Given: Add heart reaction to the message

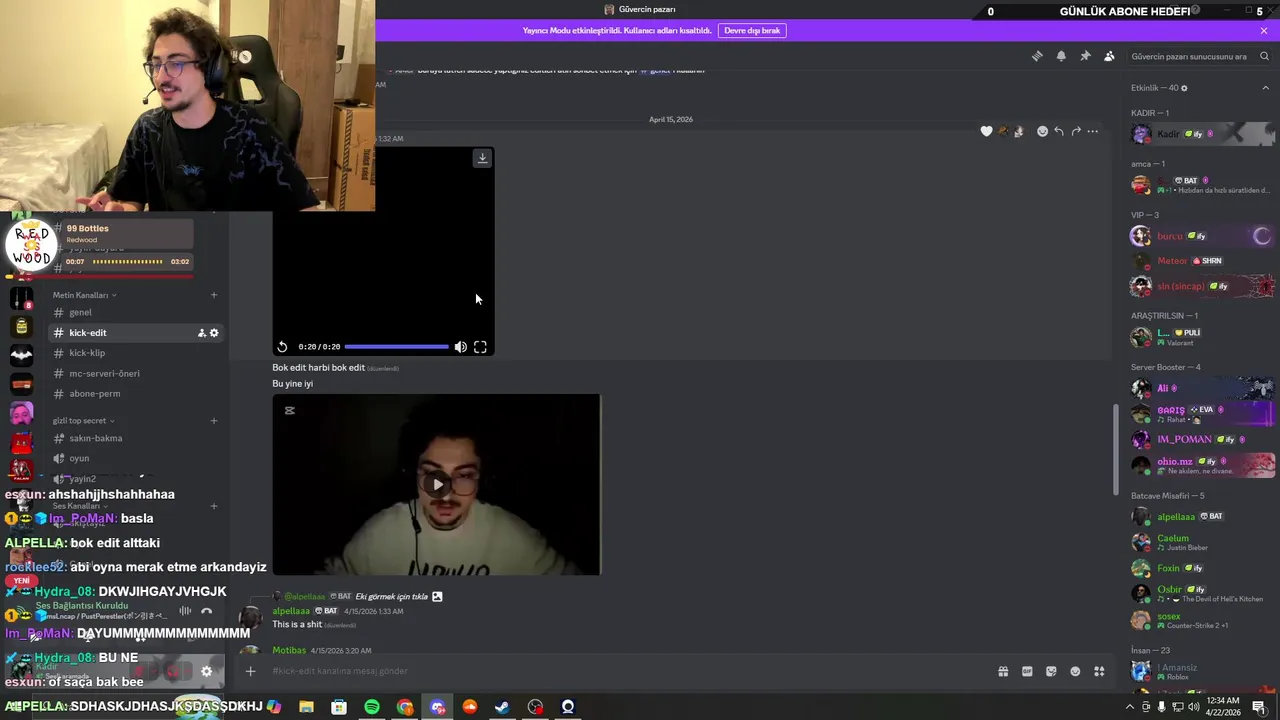Looking at the screenshot, I should (986, 131).
